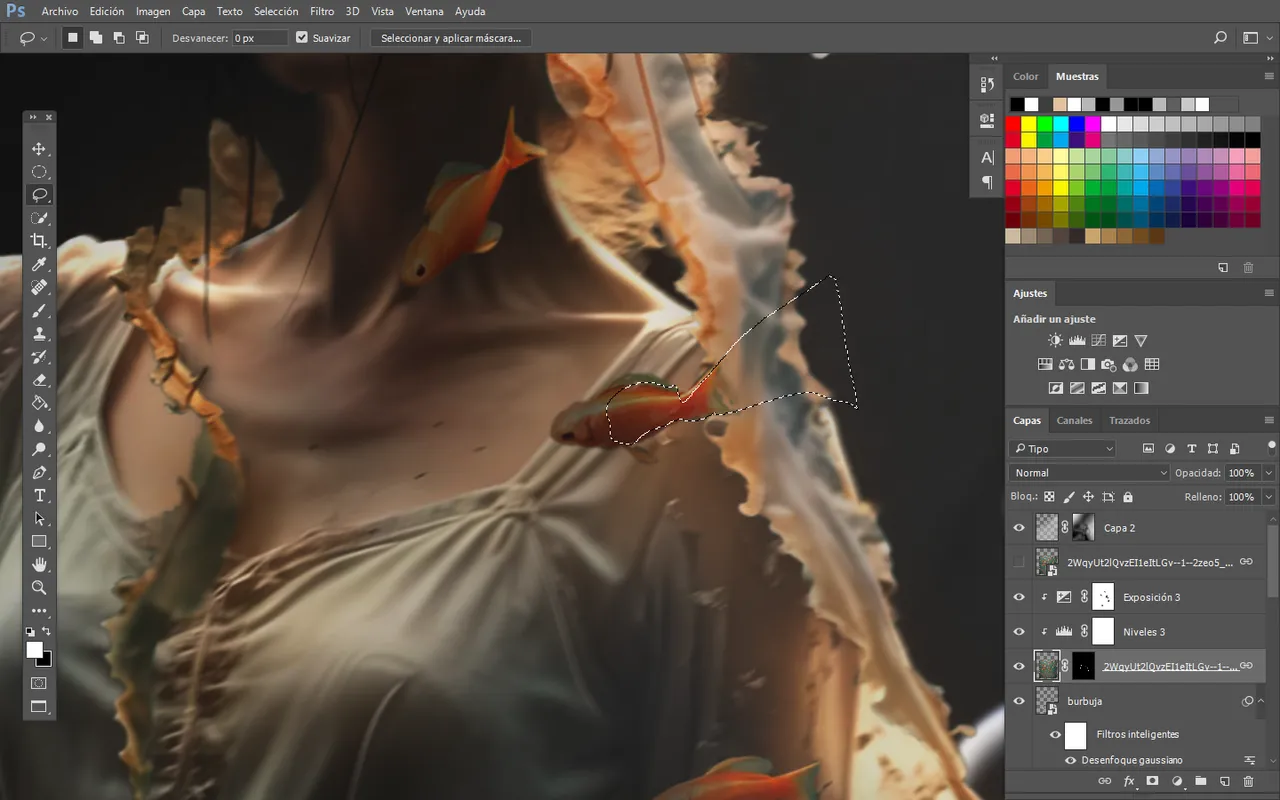Collapse the burbuja layer smart filters
The width and height of the screenshot is (1280, 800).
(1261, 701)
